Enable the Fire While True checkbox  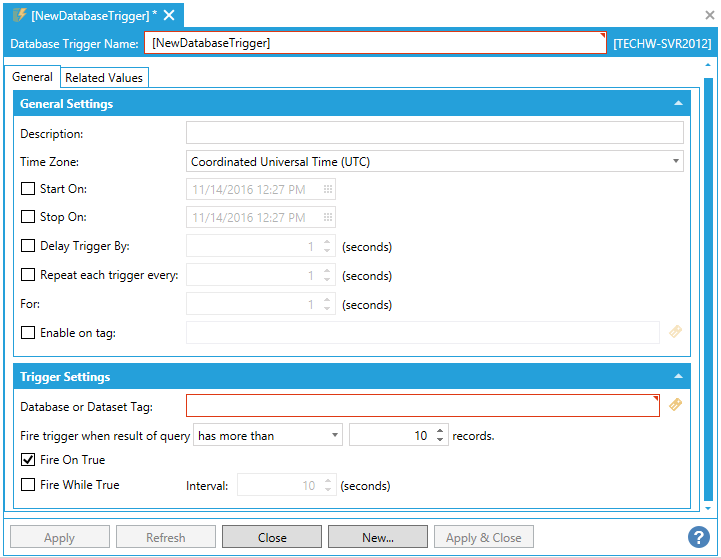[28, 485]
